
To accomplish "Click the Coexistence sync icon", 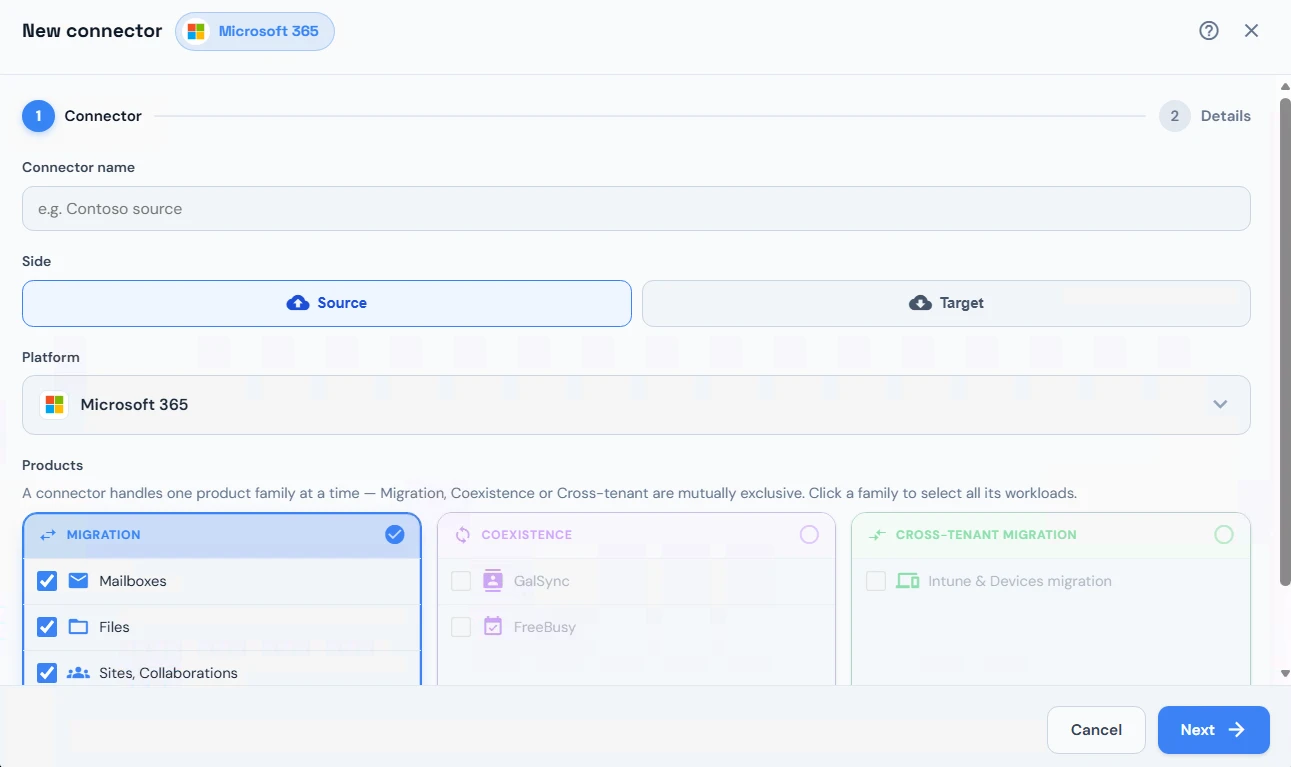I will point(462,535).
